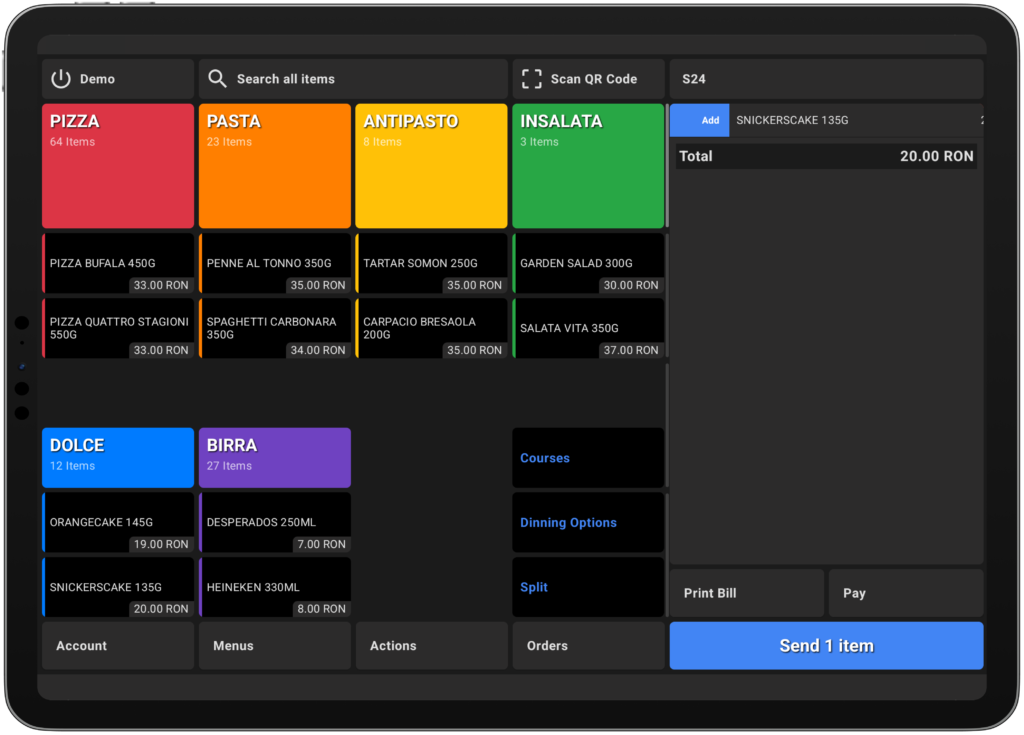Open the PASTA category tile
Image resolution: width=1024 pixels, height=735 pixels.
point(275,166)
